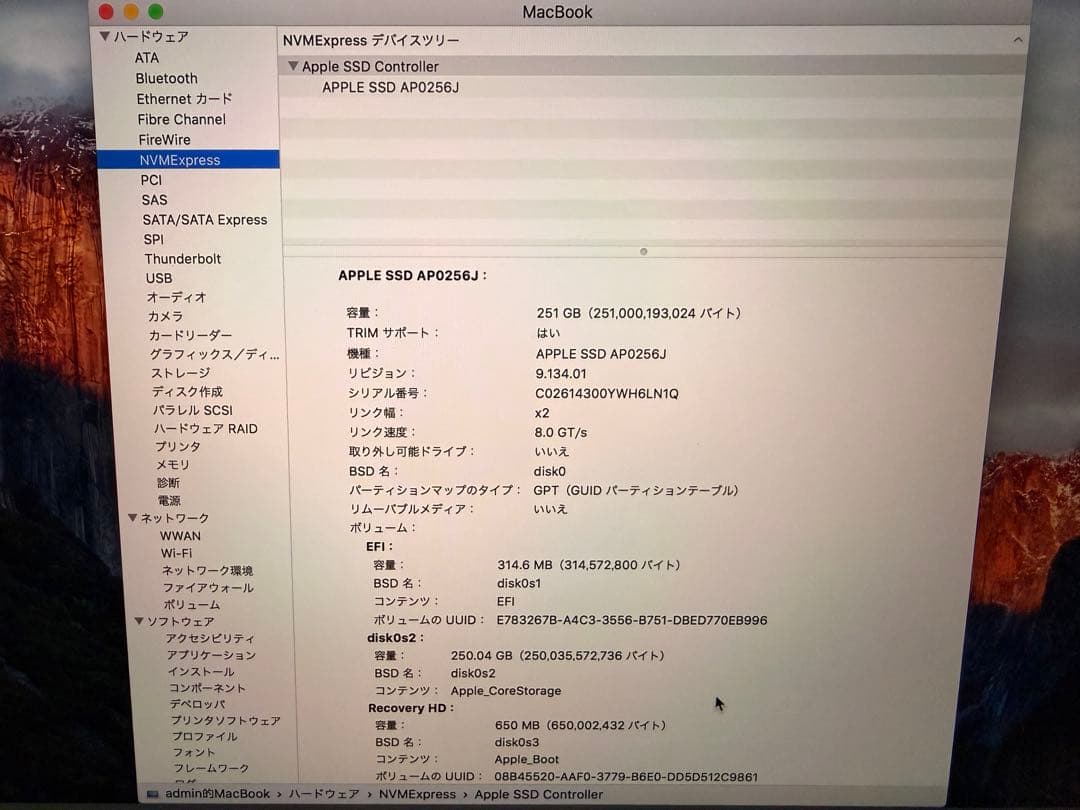Viewport: 1080px width, 810px height.
Task: Collapse the ハードウェア sidebar section
Action: click(104, 36)
